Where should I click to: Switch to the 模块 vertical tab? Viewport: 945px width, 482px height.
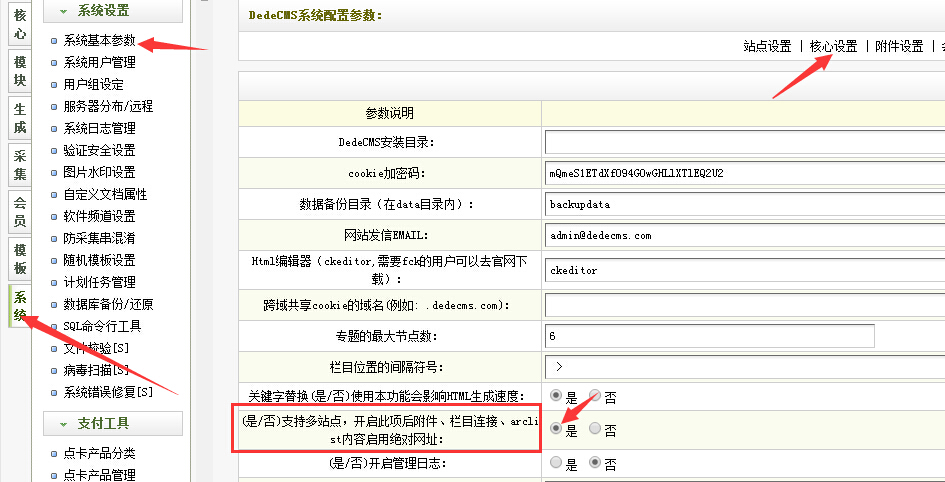coord(20,72)
